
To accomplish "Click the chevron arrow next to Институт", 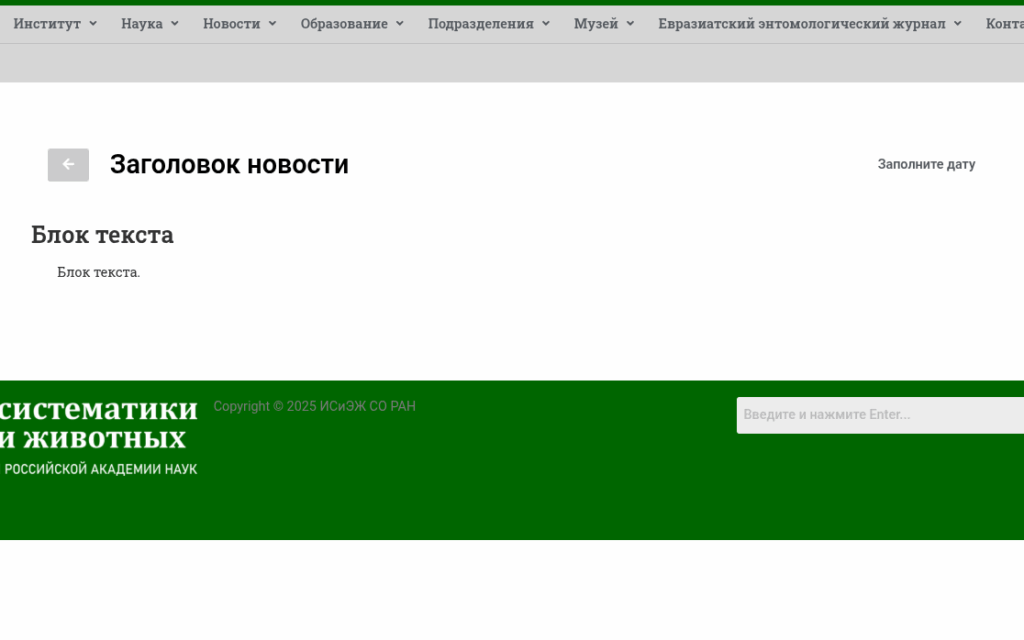I will click(x=93, y=24).
